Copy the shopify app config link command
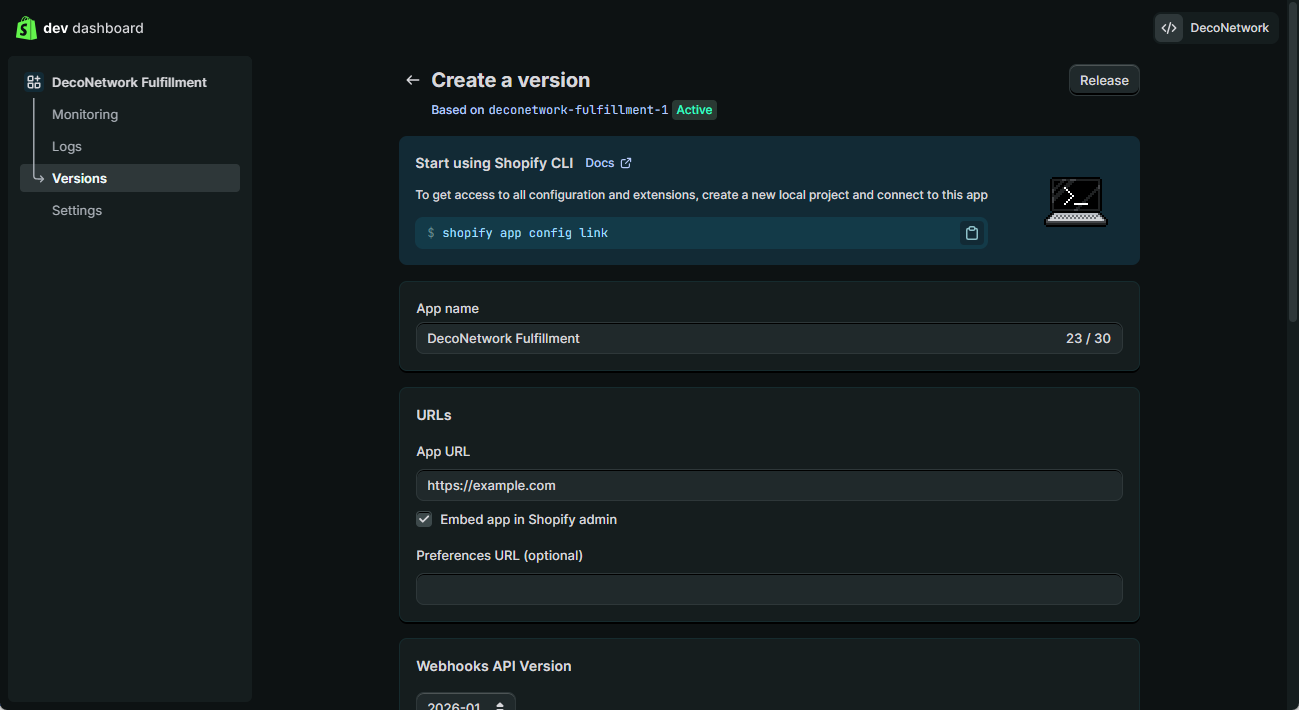The height and width of the screenshot is (710, 1299). 971,233
